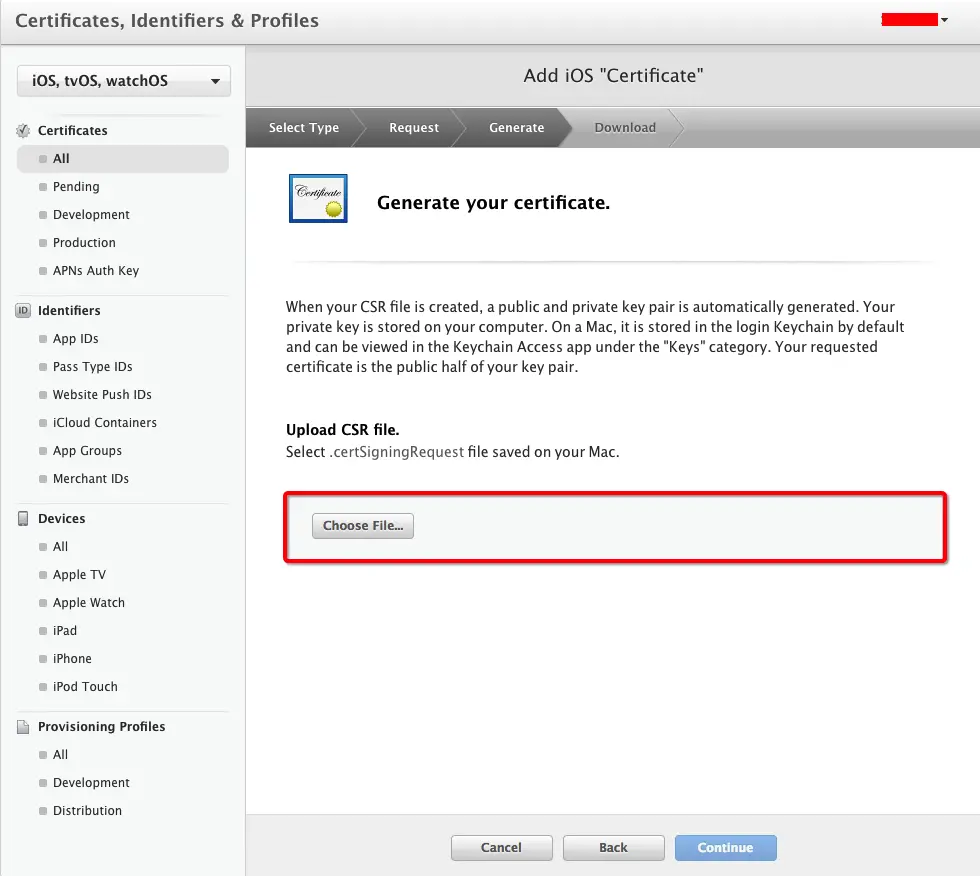Open Website Push IDs
The image size is (980, 876).
102,395
